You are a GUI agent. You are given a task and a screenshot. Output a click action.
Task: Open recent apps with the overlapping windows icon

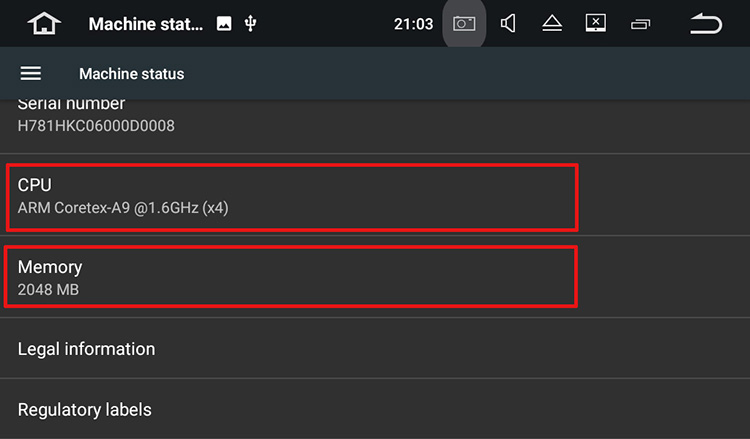click(x=640, y=24)
